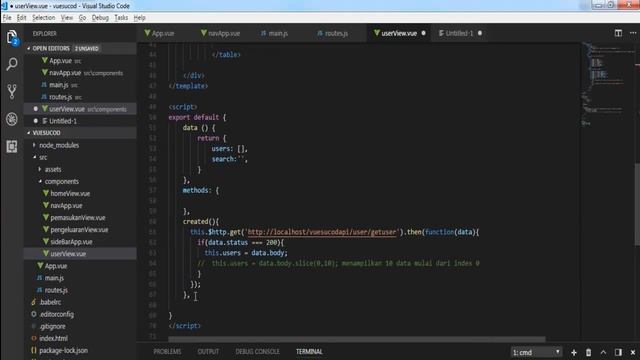Open the Edit menu
The height and width of the screenshot is (360, 640).
tap(21, 18)
